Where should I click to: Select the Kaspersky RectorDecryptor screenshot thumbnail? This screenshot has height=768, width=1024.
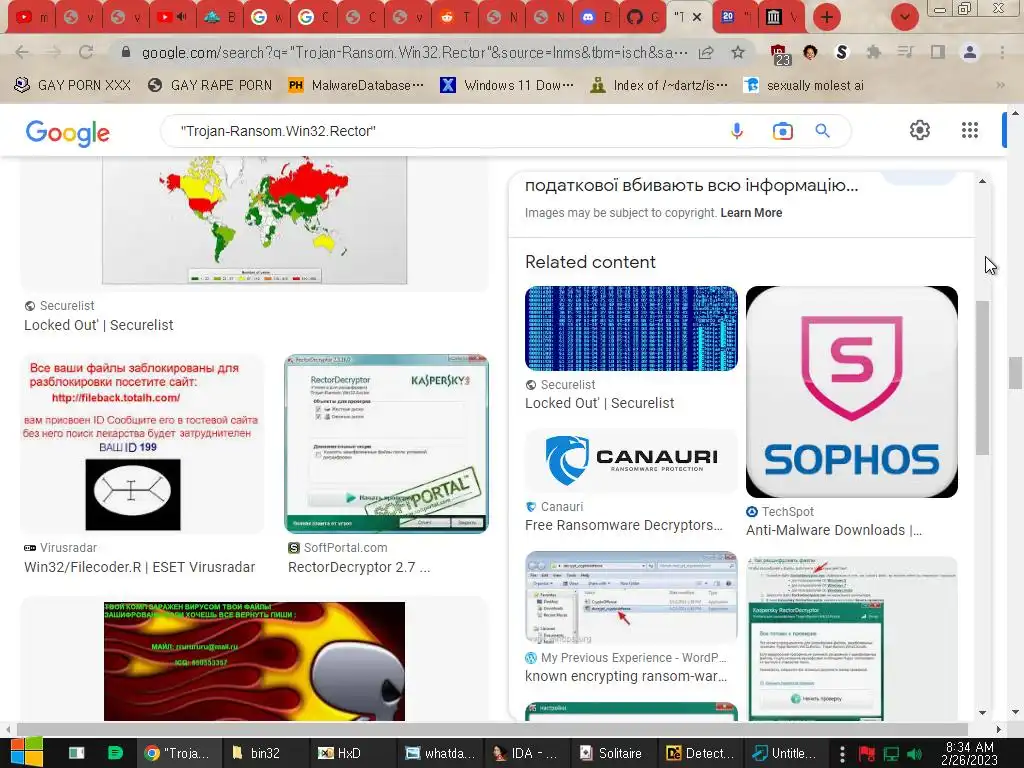click(x=386, y=444)
